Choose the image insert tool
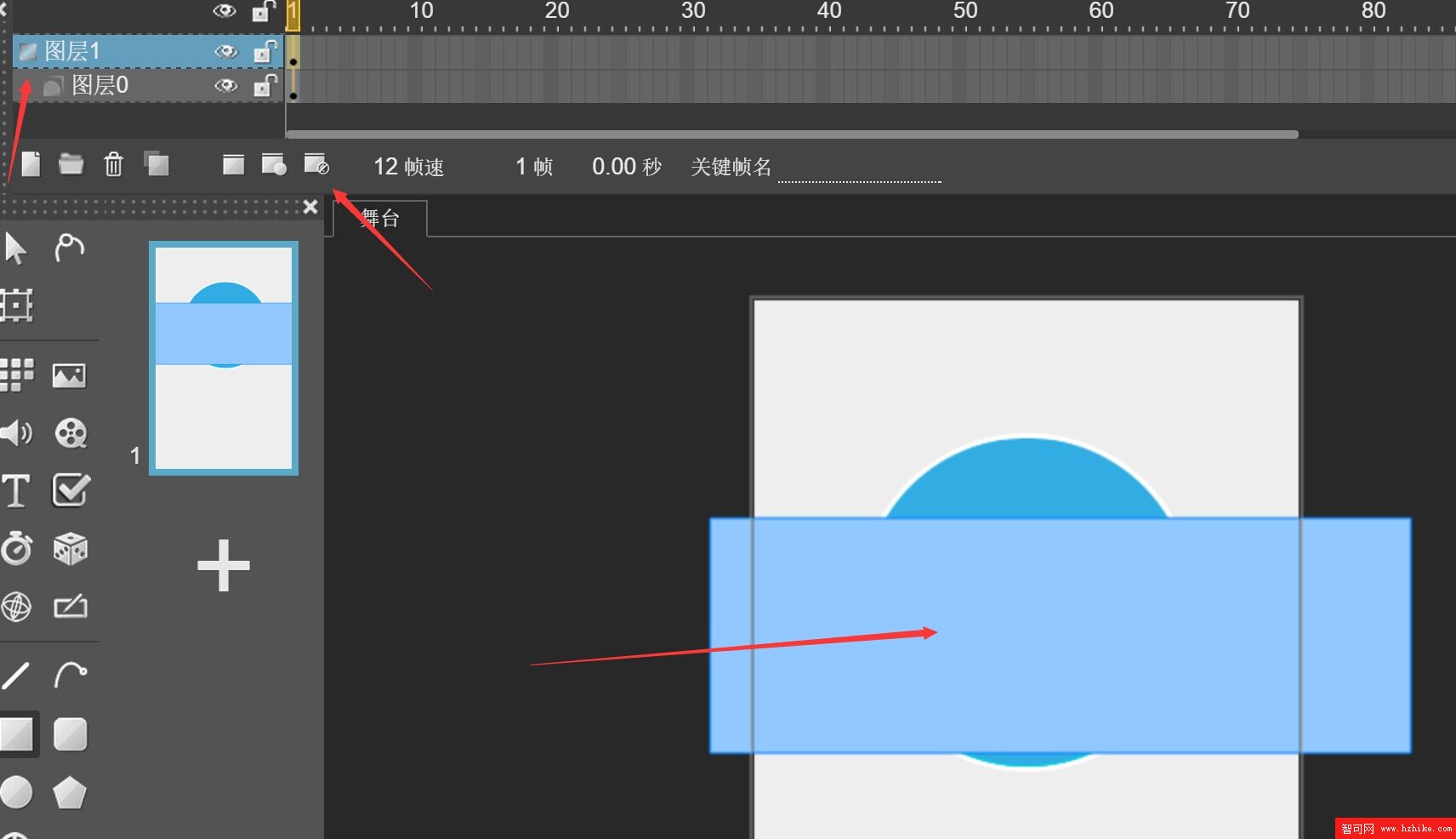Screen dimensions: 1456x839 69,375
